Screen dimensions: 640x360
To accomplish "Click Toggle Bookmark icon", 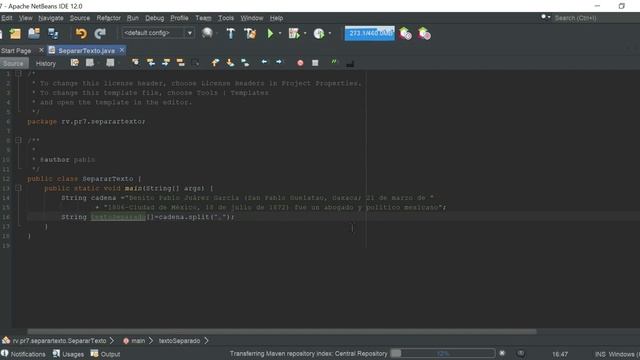I will (x=245, y=63).
